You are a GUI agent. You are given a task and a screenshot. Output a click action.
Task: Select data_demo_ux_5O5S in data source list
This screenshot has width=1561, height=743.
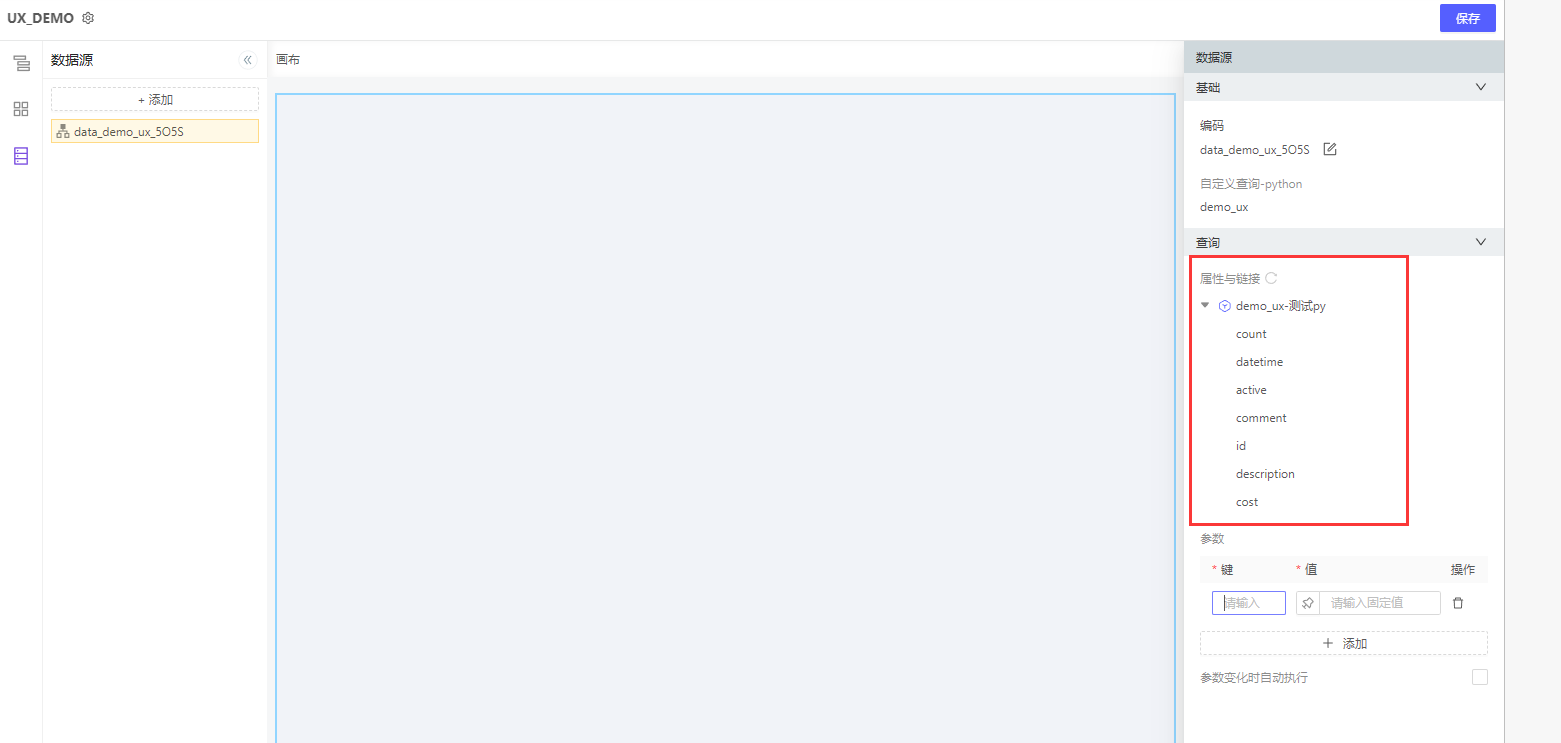tap(155, 131)
